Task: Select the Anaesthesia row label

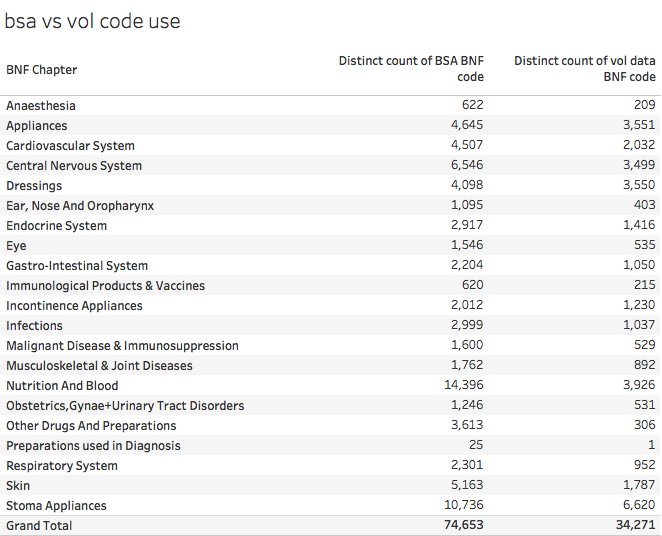Action: [41, 106]
